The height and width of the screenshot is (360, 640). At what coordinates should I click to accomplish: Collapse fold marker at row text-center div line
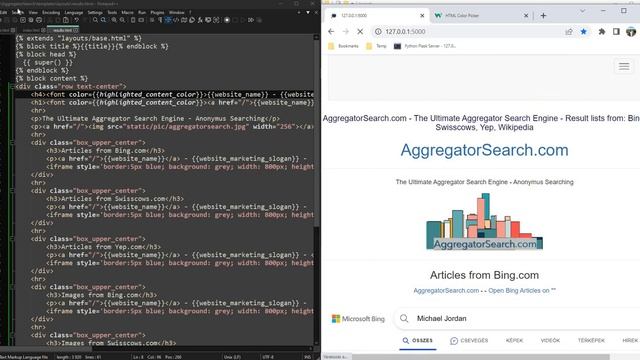(12, 87)
